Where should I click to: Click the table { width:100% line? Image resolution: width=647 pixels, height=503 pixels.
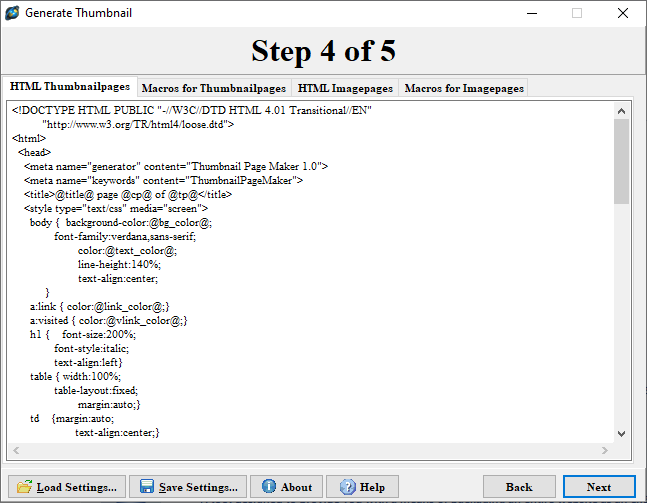(76, 376)
